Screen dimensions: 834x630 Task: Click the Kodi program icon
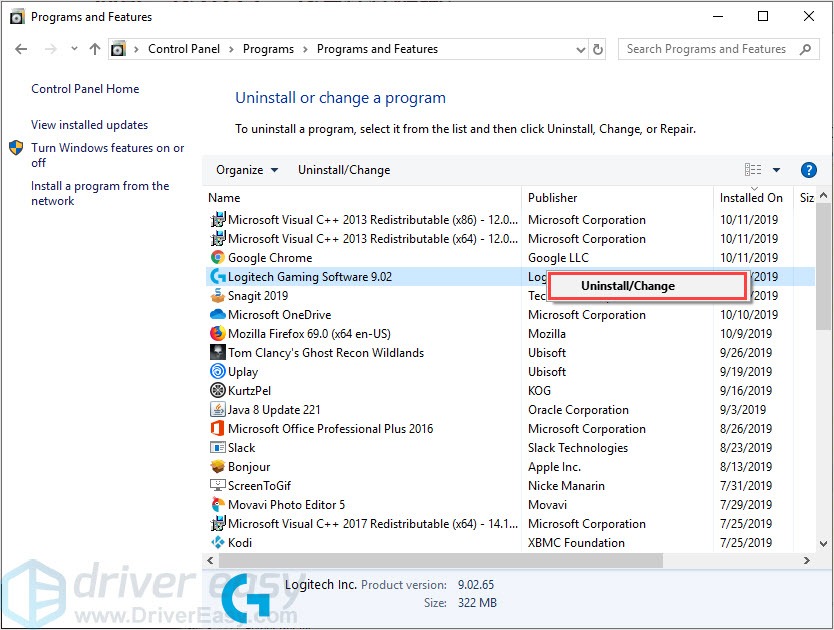tap(218, 542)
